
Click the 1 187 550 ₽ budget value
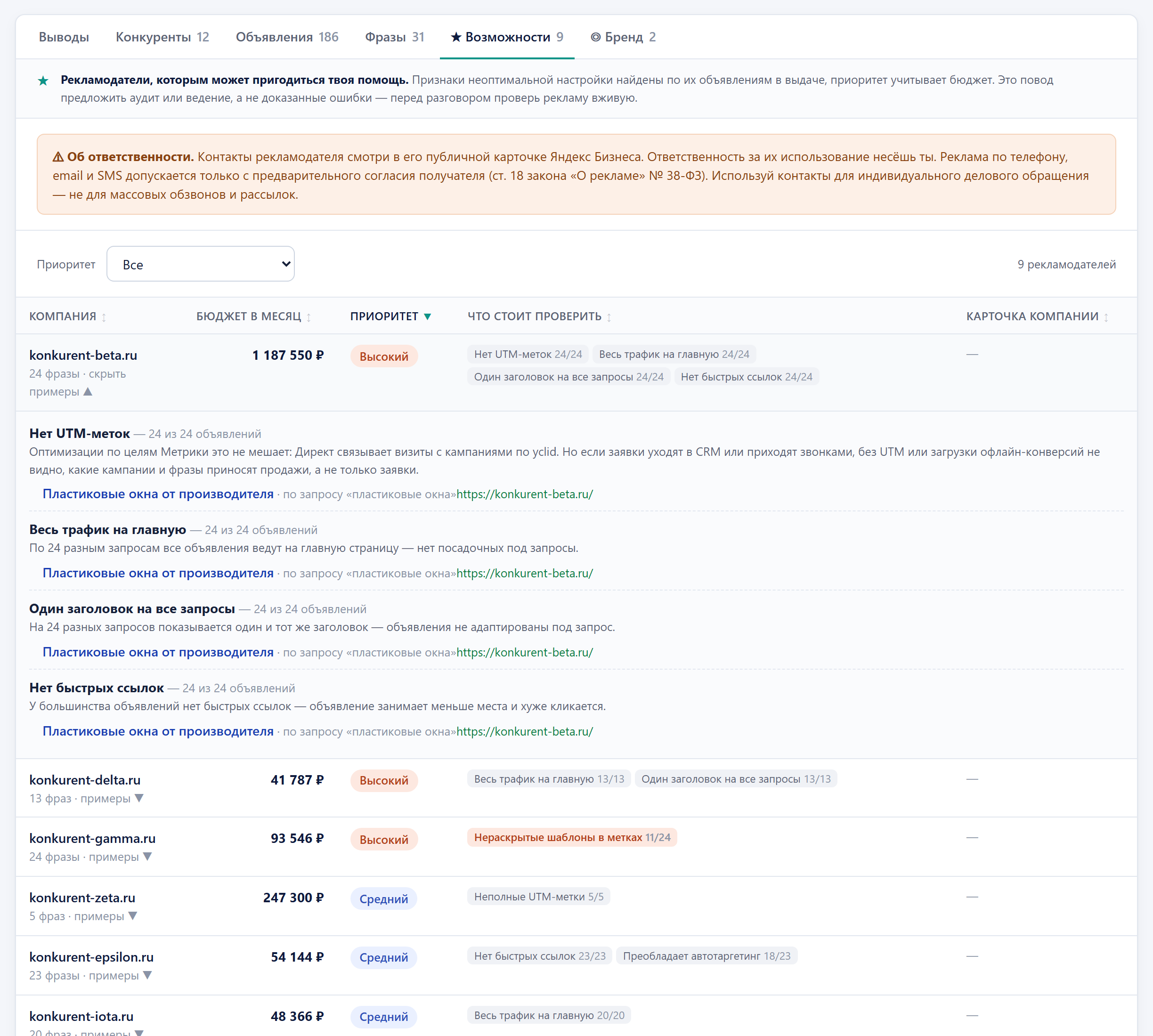[x=288, y=355]
